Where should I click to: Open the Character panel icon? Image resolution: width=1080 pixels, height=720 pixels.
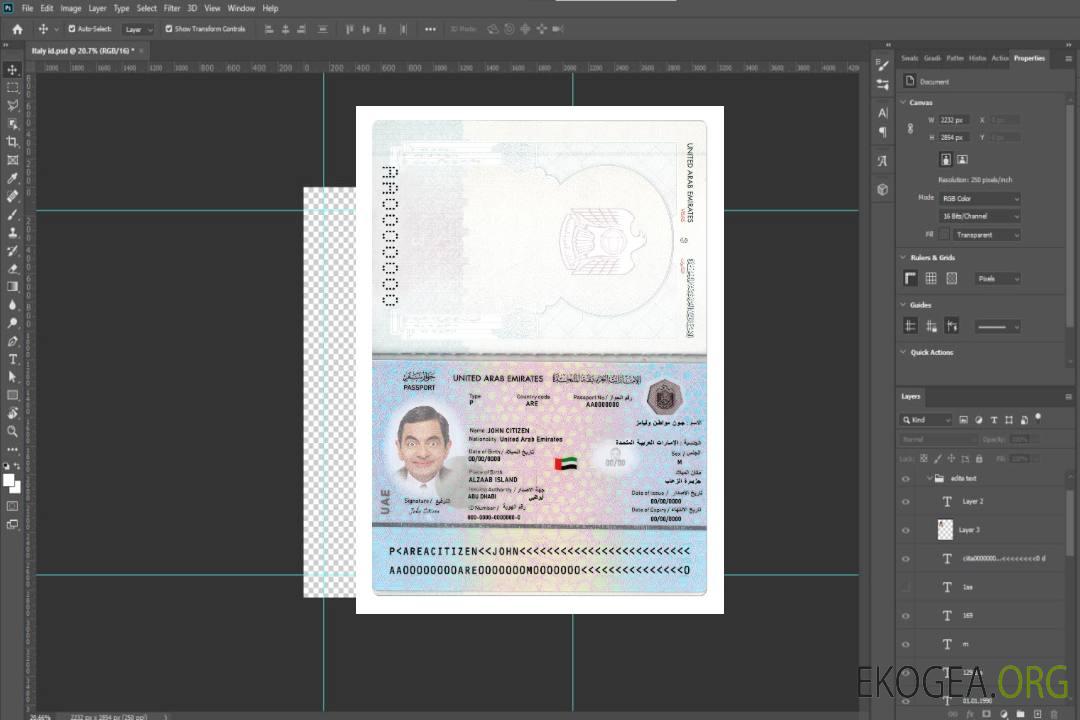pos(883,112)
